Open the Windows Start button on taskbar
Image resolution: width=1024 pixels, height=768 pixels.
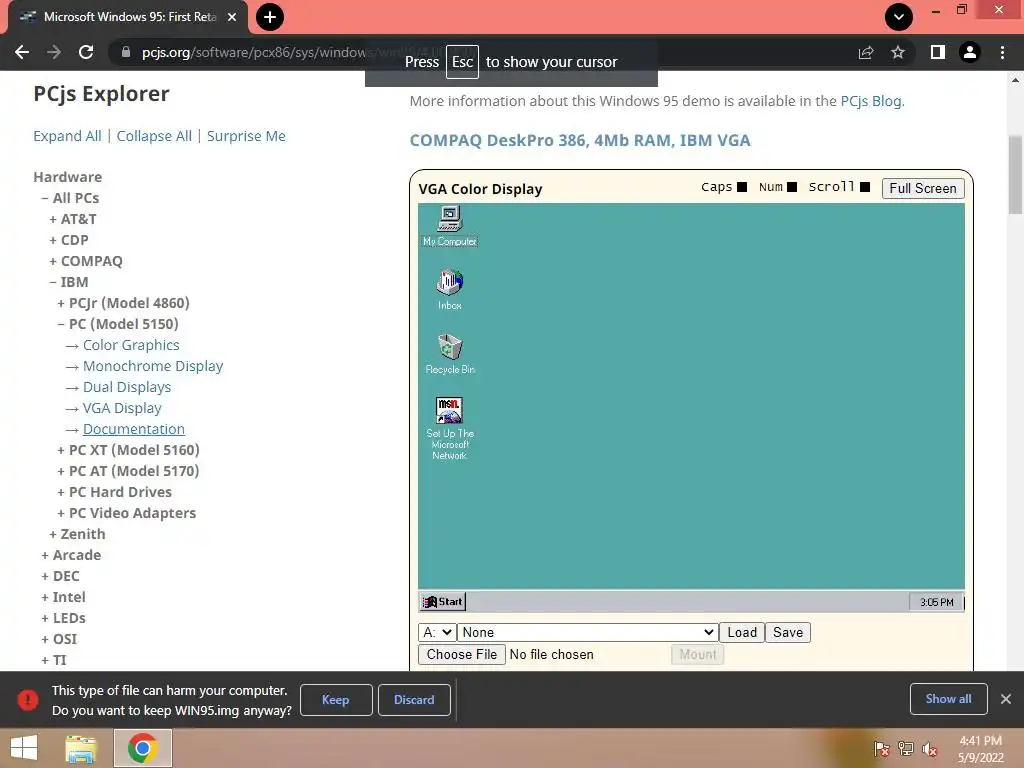[24, 748]
